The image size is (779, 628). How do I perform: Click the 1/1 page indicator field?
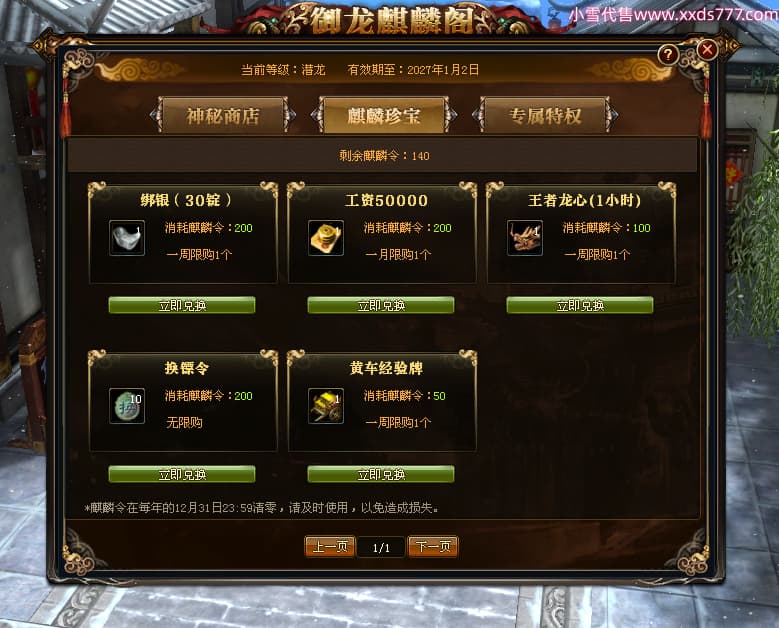381,548
